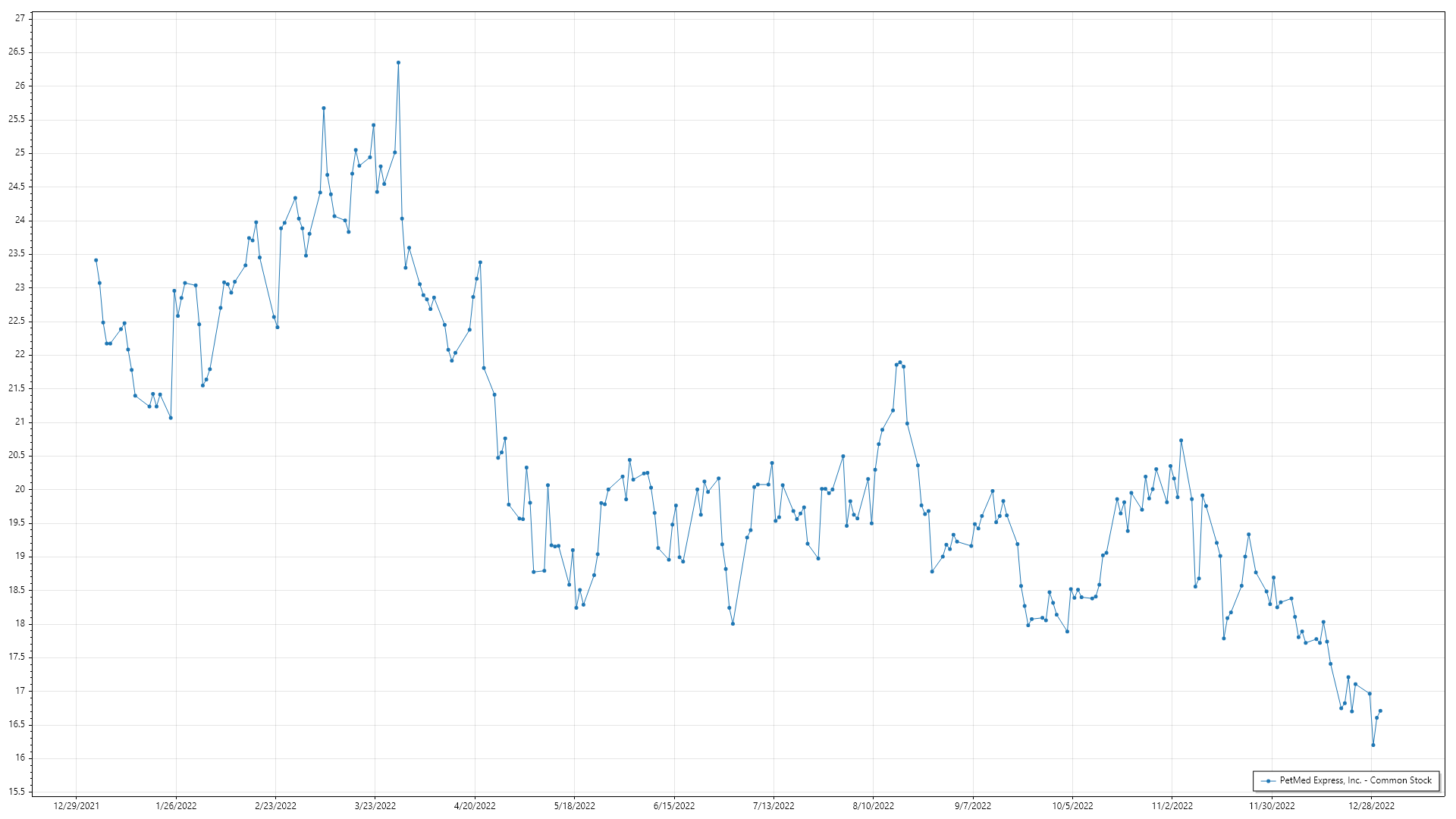Image resolution: width=1456 pixels, height=819 pixels.
Task: Click the highest data point above 26
Action: coord(398,63)
